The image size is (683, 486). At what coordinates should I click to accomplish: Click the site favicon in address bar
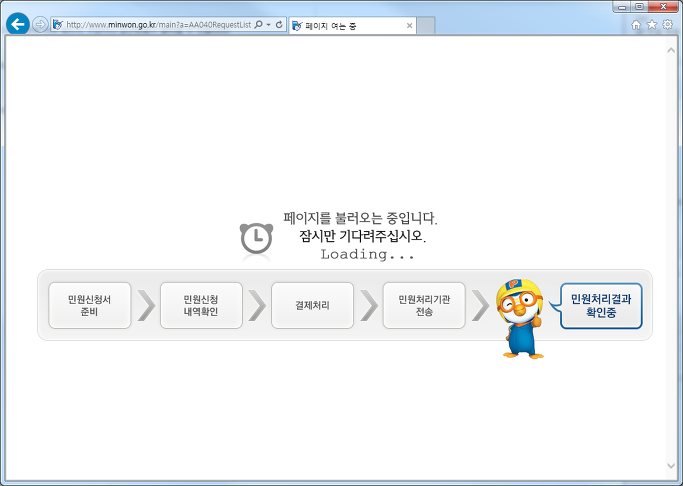pyautogui.click(x=57, y=25)
